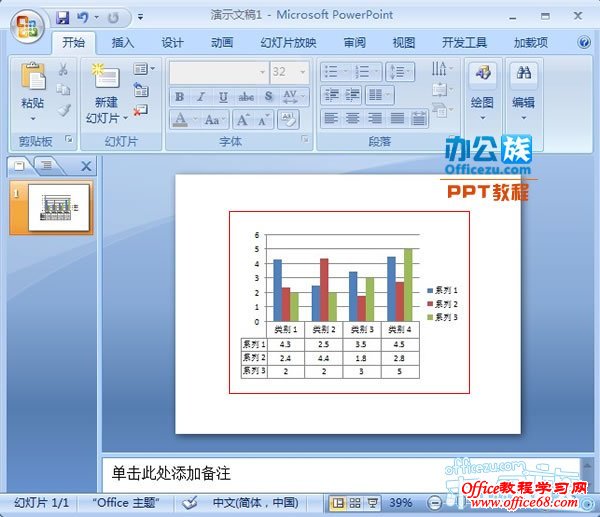Justify the text

pos(397,119)
